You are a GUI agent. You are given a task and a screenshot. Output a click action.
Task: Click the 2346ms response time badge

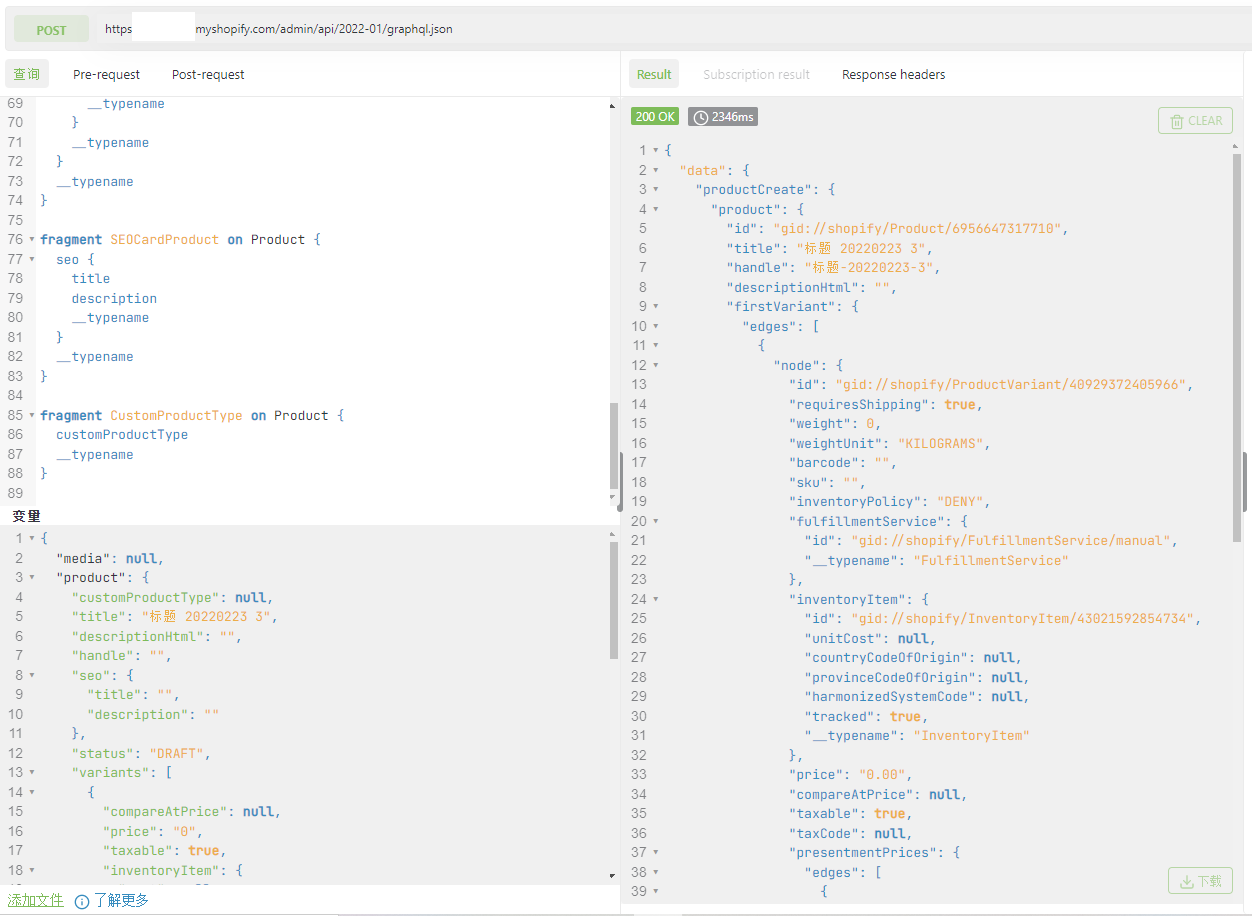(x=722, y=117)
